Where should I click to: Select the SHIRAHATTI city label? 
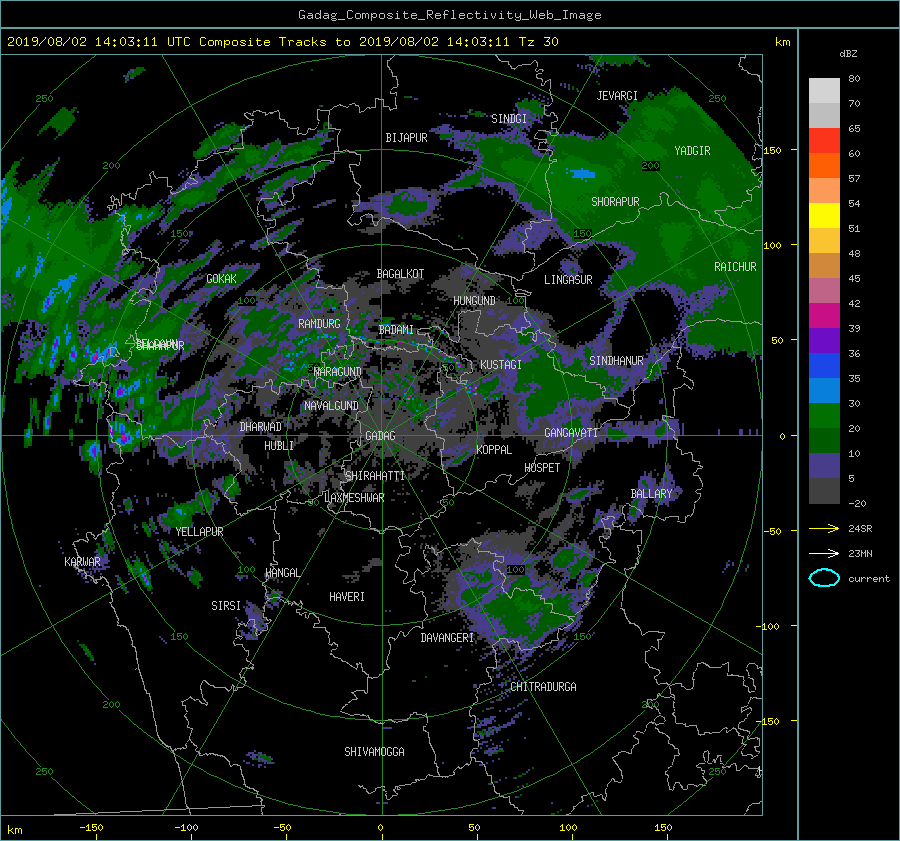(x=375, y=476)
